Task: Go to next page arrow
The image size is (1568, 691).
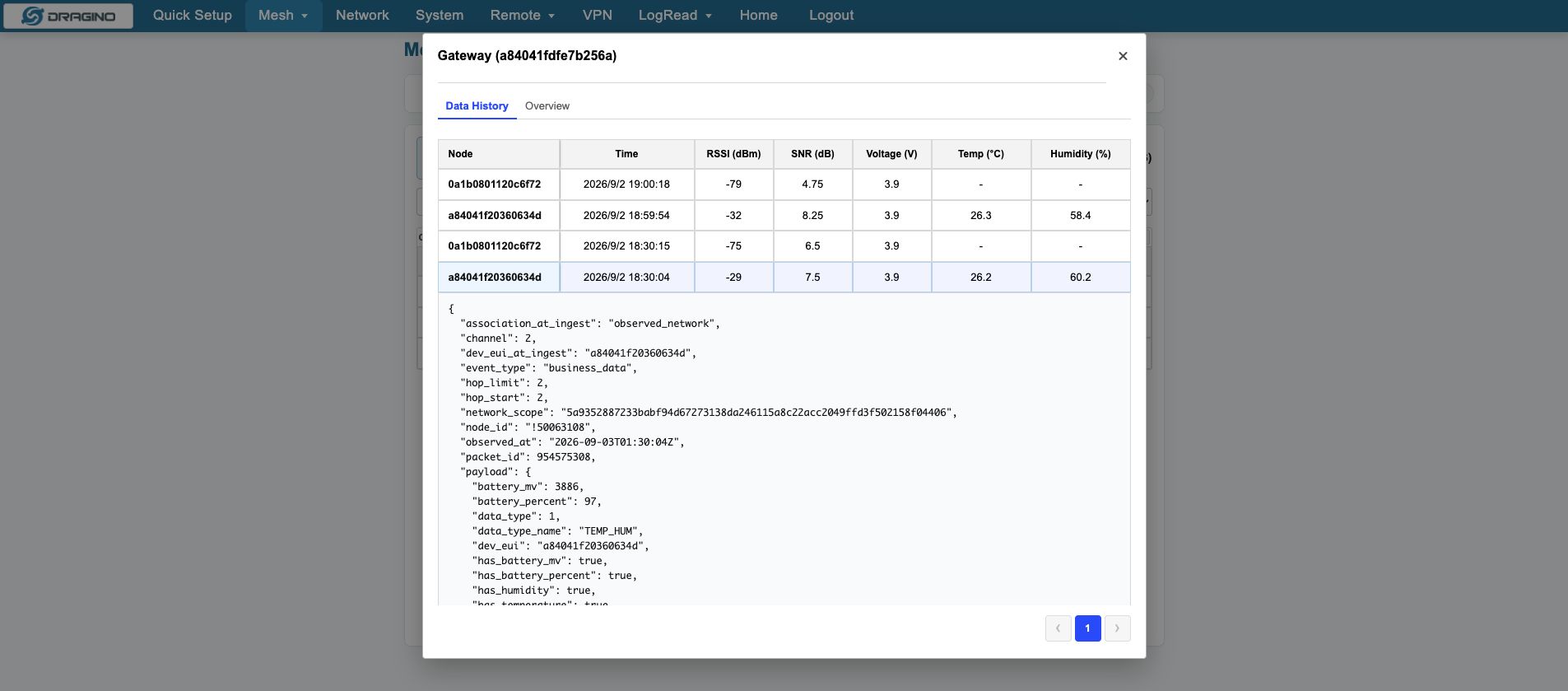Action: coord(1117,628)
